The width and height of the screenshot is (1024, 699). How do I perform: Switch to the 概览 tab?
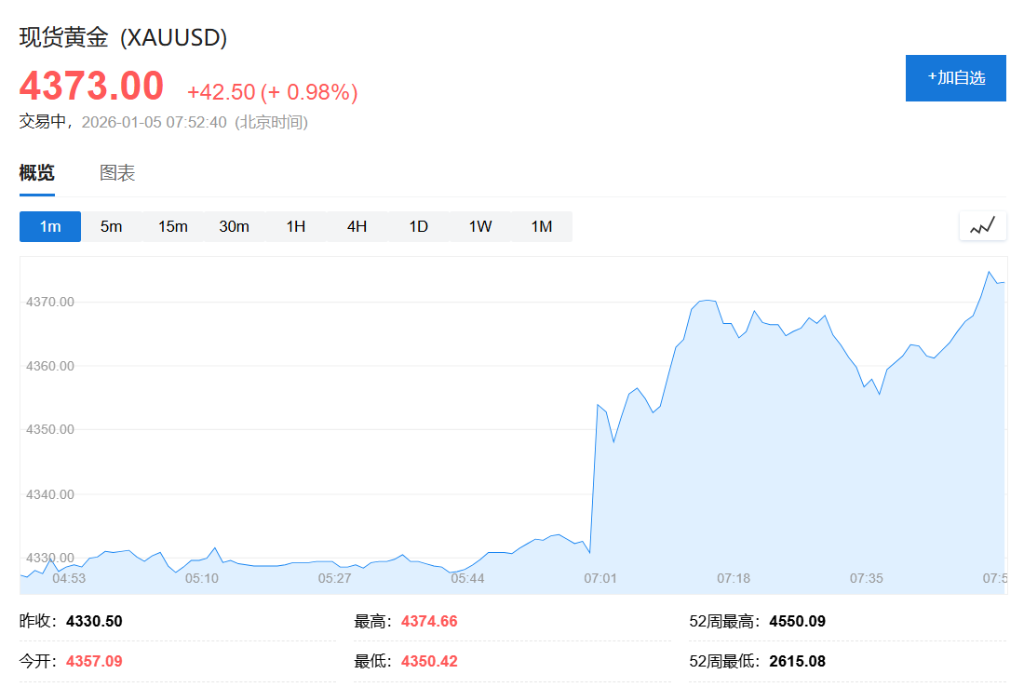[x=37, y=173]
